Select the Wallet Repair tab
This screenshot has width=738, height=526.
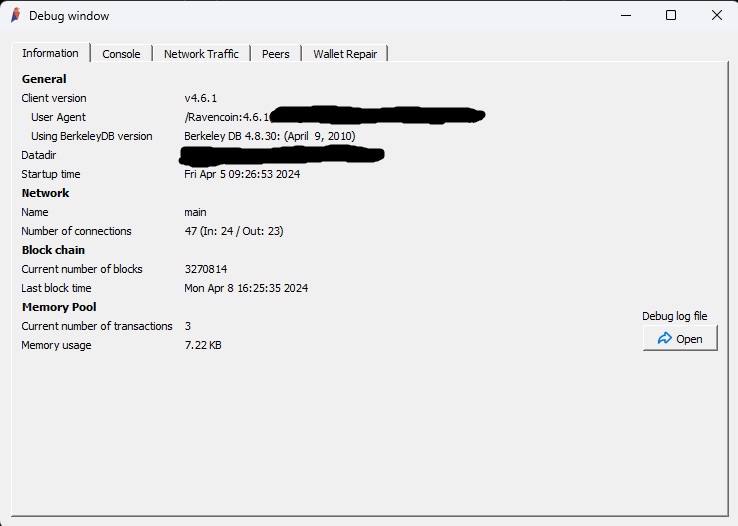(x=345, y=54)
